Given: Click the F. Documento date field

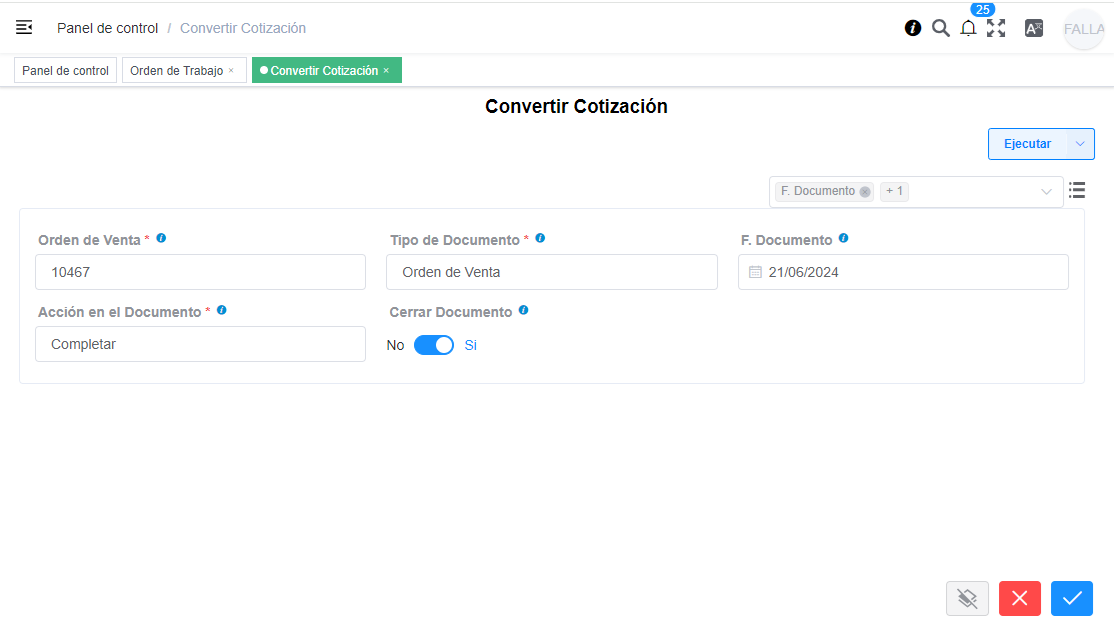Looking at the screenshot, I should [x=903, y=272].
